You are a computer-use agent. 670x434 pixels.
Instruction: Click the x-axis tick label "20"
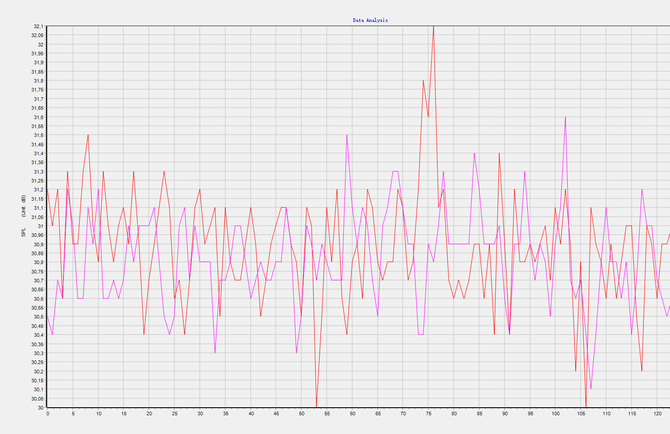[x=149, y=414]
